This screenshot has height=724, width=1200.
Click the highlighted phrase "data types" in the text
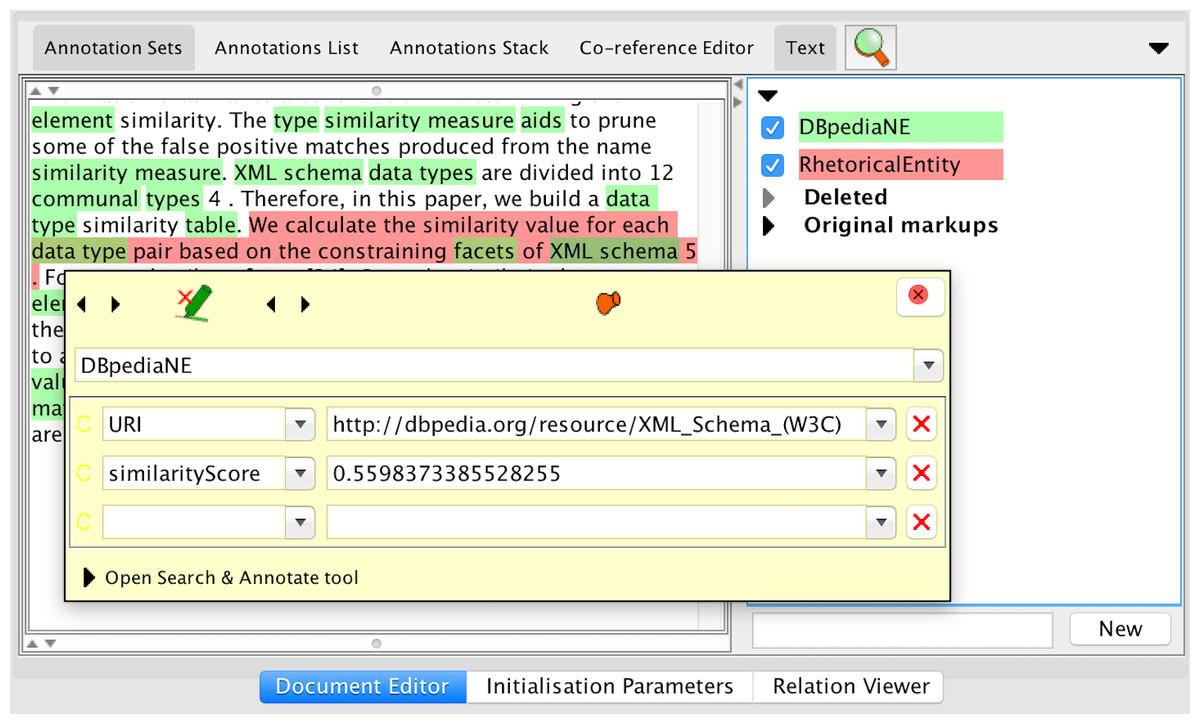pyautogui.click(x=421, y=173)
